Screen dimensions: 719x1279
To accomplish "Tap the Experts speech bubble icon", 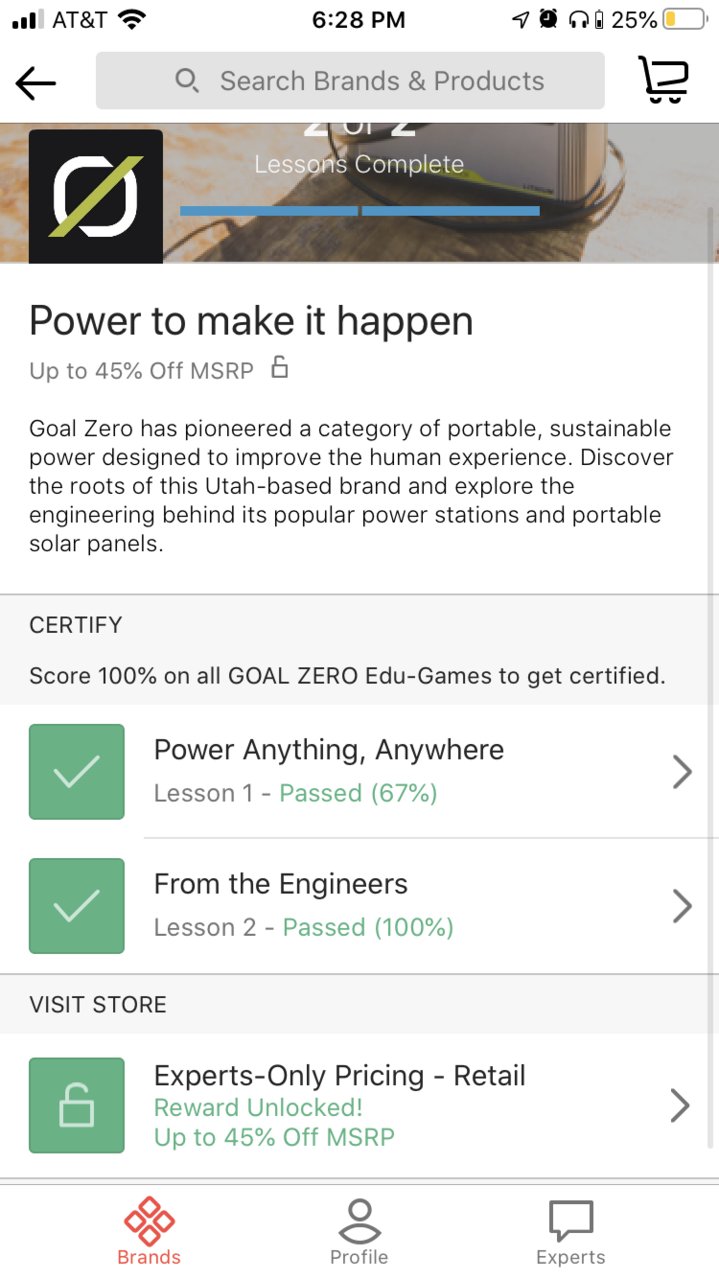I will point(571,1220).
